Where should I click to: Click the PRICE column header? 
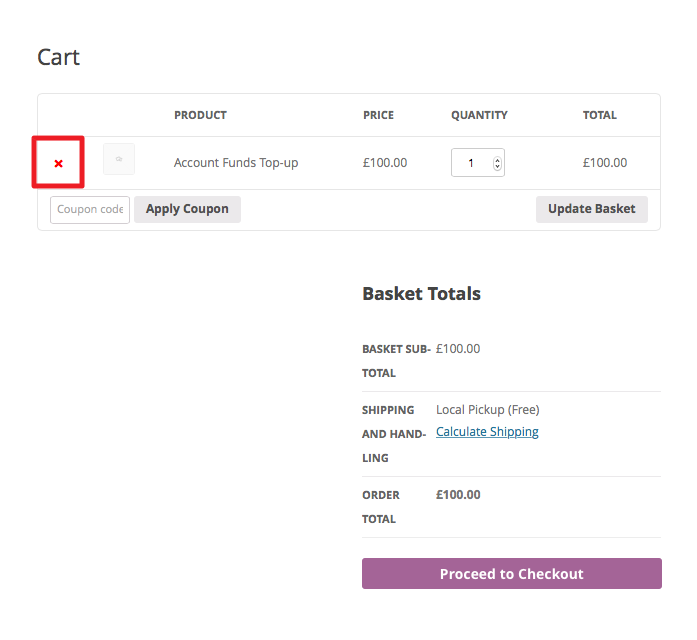click(x=378, y=115)
